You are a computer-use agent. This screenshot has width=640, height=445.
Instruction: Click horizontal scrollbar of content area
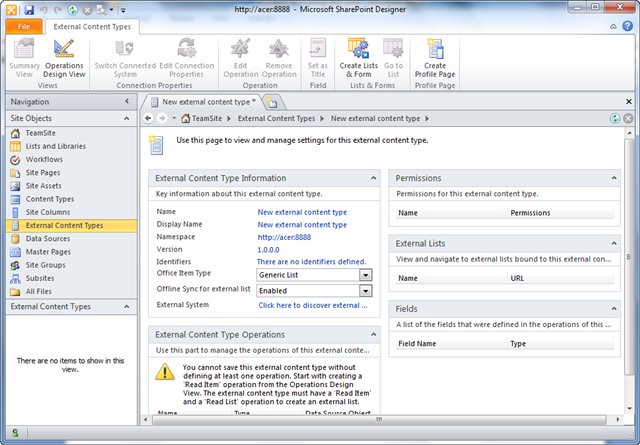point(379,419)
